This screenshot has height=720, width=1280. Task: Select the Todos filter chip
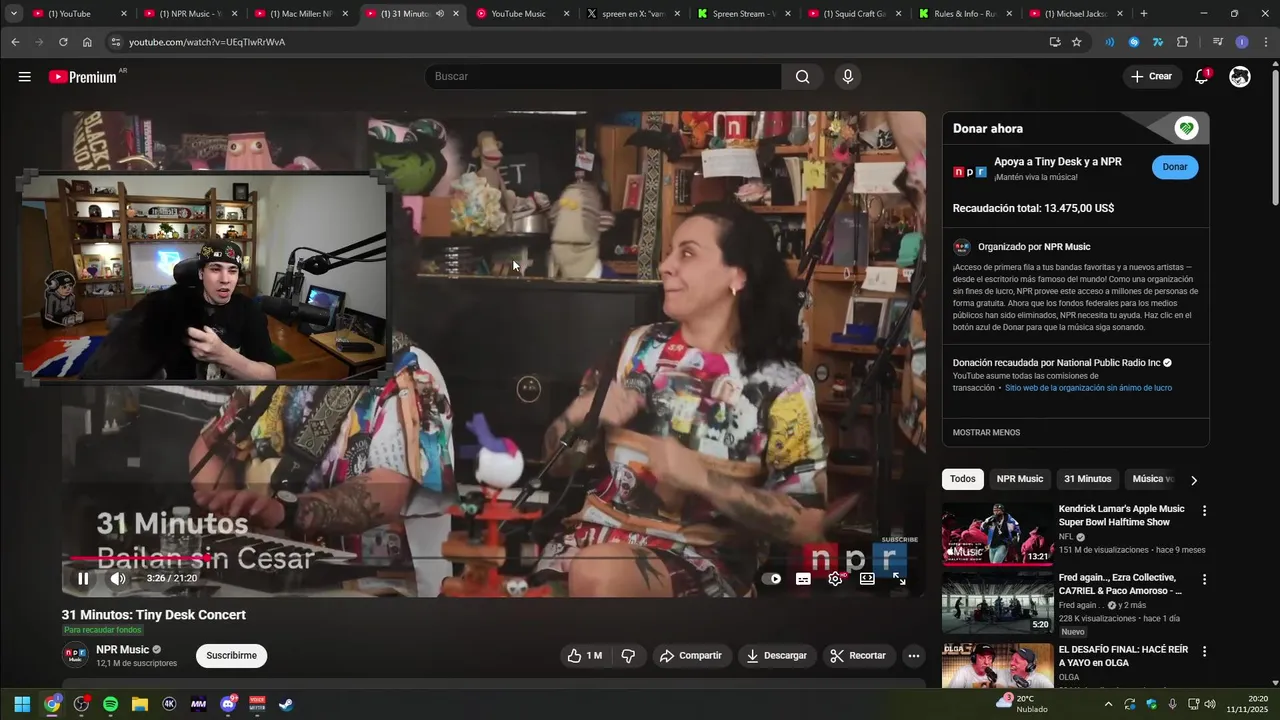(x=963, y=479)
